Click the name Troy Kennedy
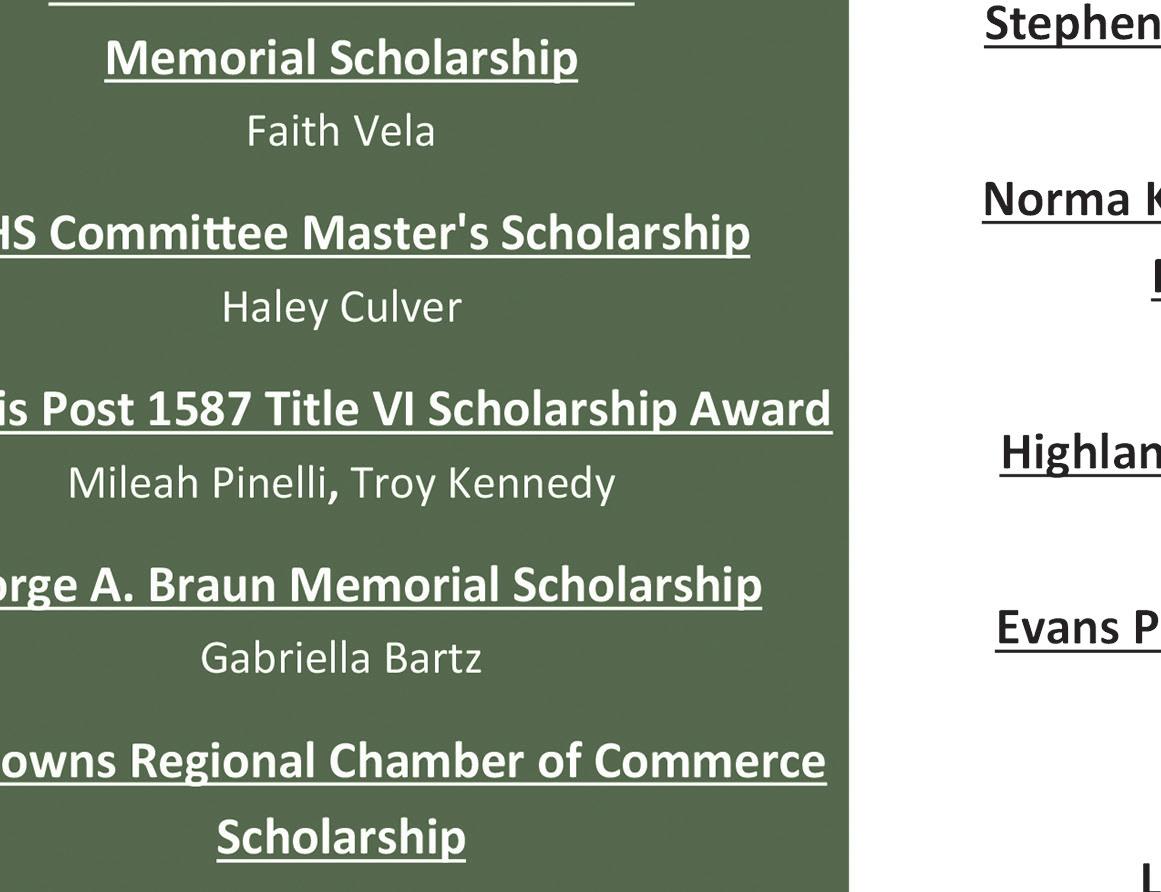The width and height of the screenshot is (1161, 892). (482, 484)
